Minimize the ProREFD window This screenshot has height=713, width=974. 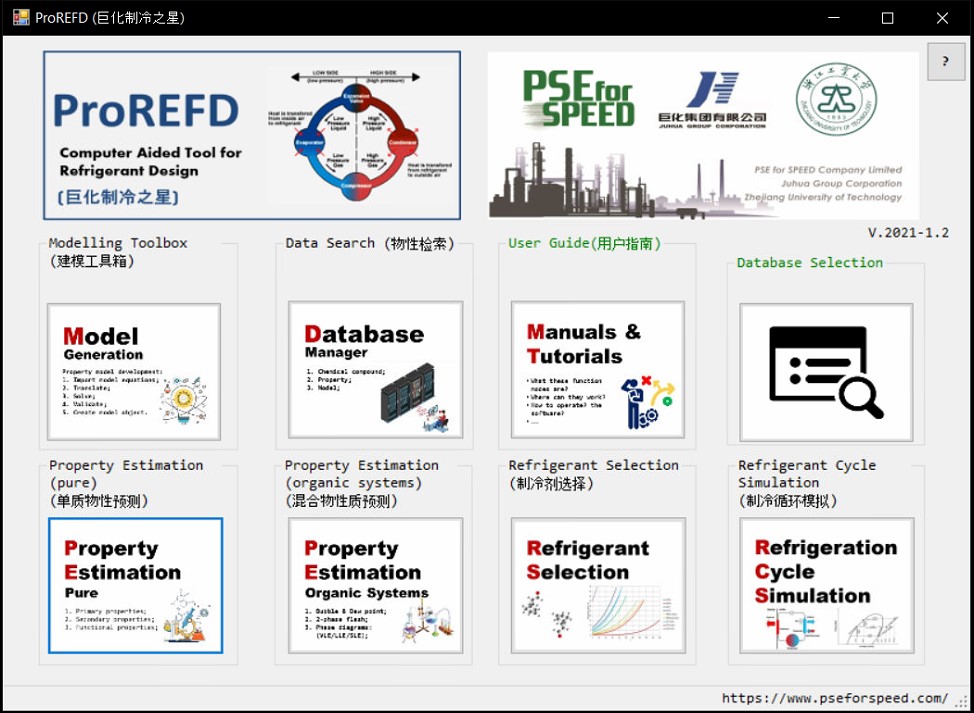pyautogui.click(x=834, y=18)
